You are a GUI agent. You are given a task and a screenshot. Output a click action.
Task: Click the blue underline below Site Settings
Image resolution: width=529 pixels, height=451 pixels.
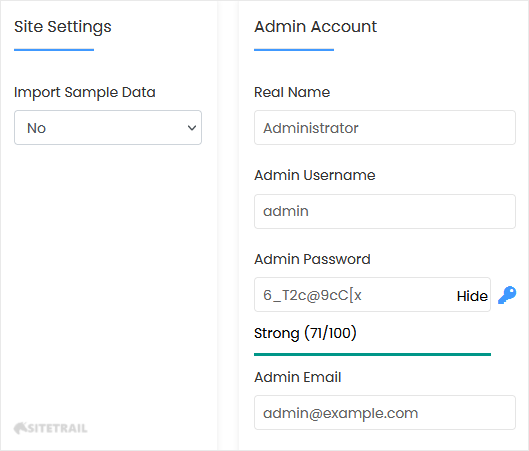coord(54,50)
